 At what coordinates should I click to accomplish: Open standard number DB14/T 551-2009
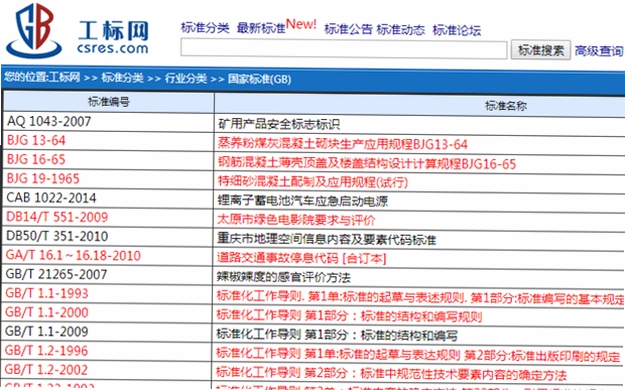[57, 217]
